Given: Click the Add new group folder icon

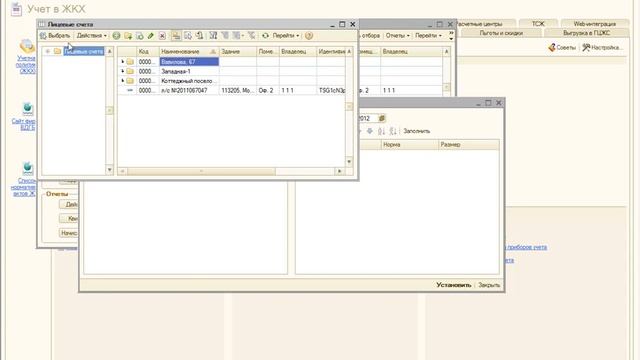Looking at the screenshot, I should coord(128,36).
